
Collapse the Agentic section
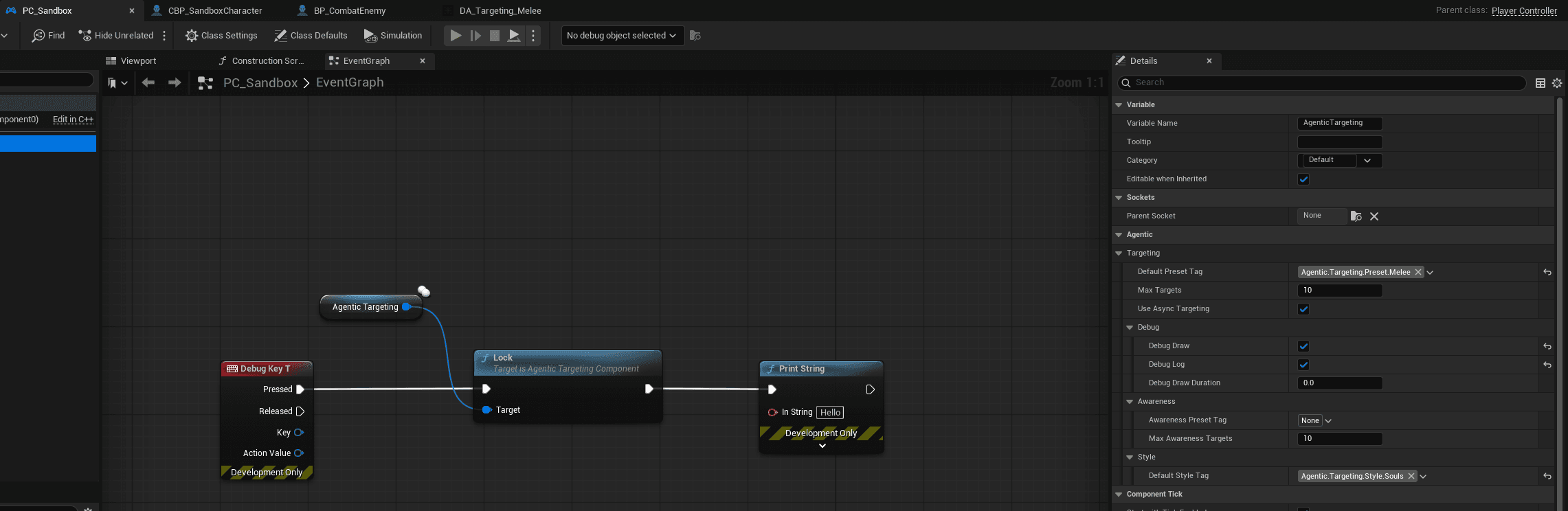tap(1119, 235)
